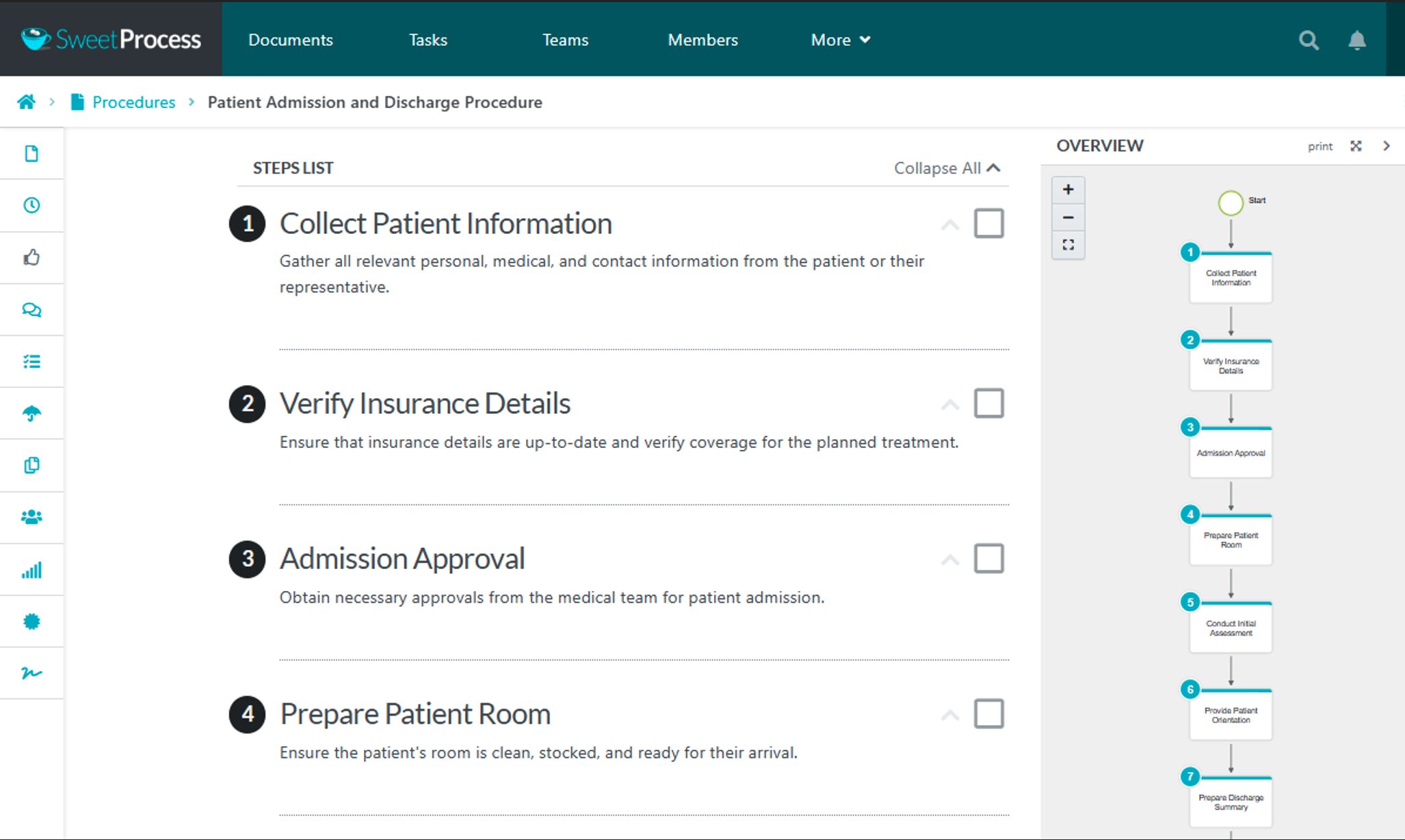Screen dimensions: 1405x840
Task: Click the overview print link
Action: coord(1319,146)
